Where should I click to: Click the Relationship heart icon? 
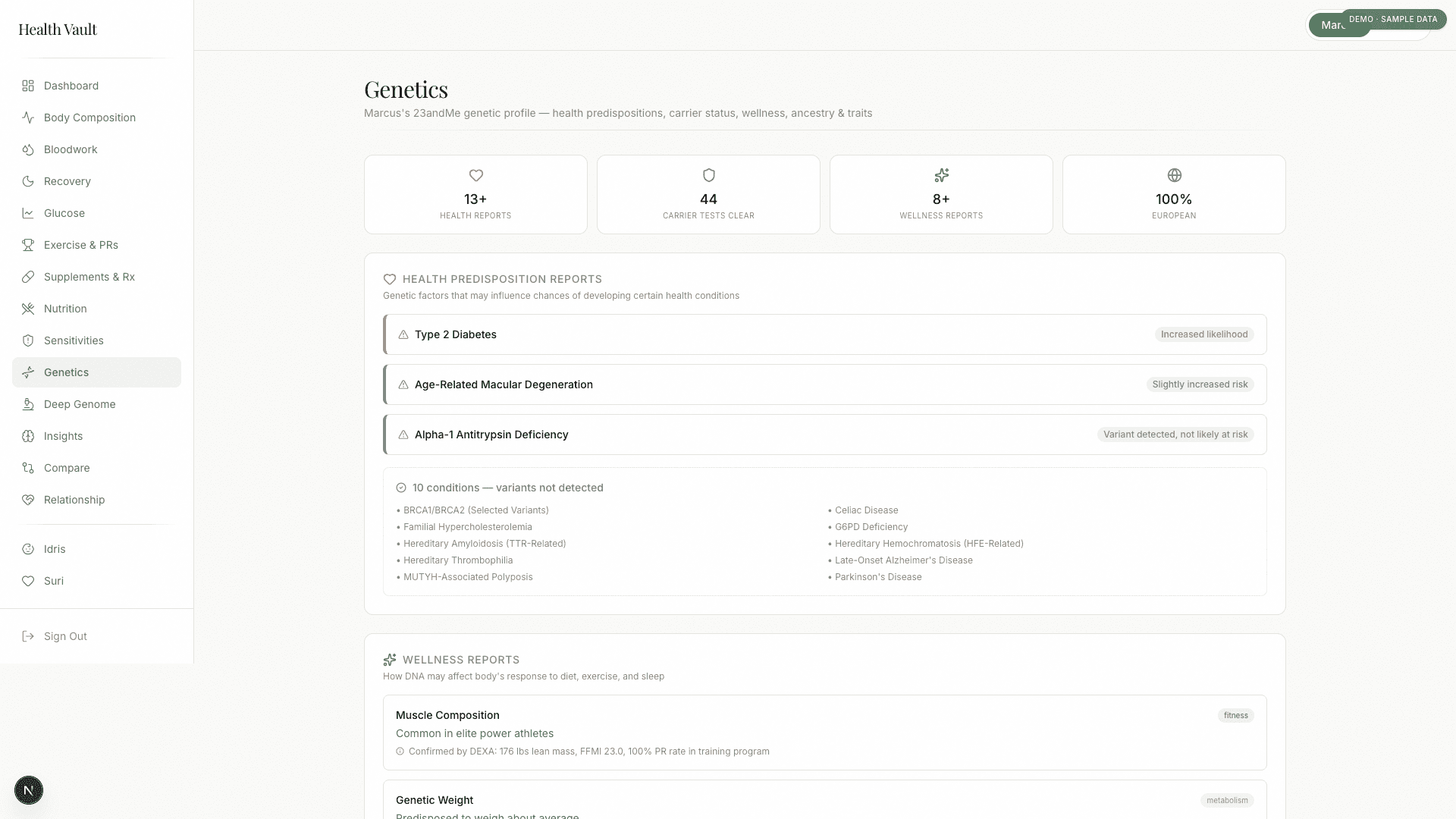pyautogui.click(x=28, y=500)
